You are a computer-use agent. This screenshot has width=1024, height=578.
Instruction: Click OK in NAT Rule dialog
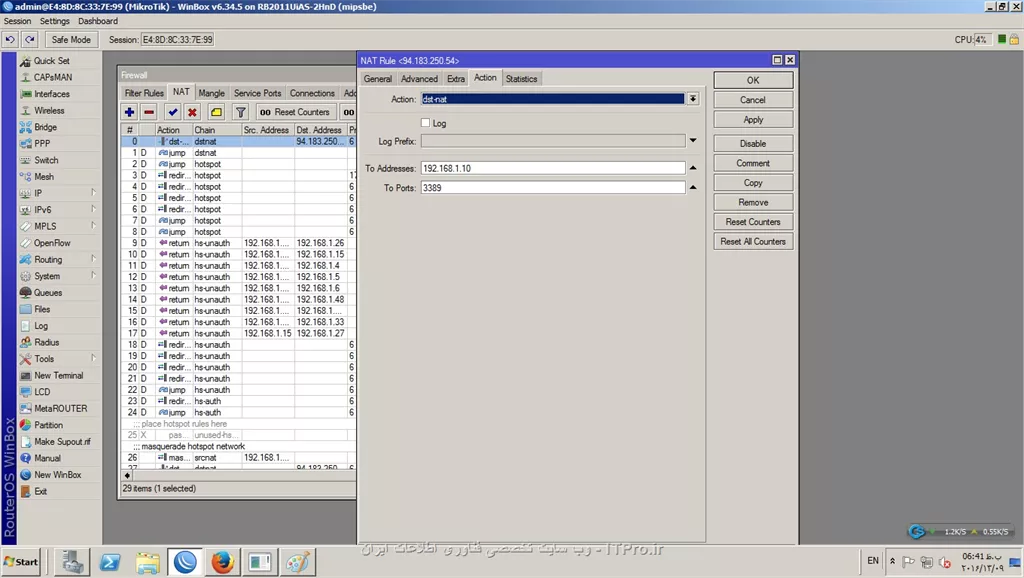click(x=753, y=80)
